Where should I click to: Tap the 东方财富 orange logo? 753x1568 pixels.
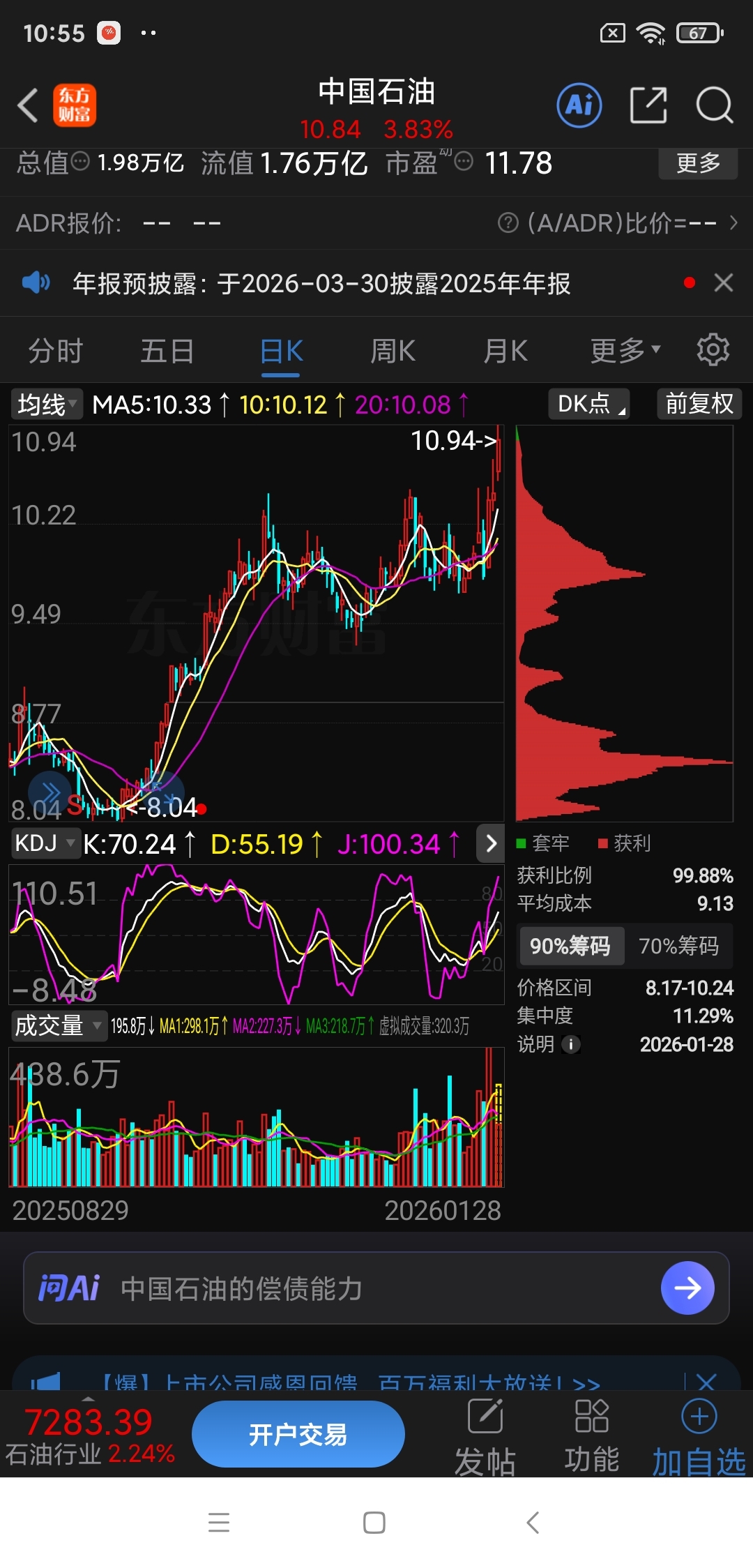(75, 105)
